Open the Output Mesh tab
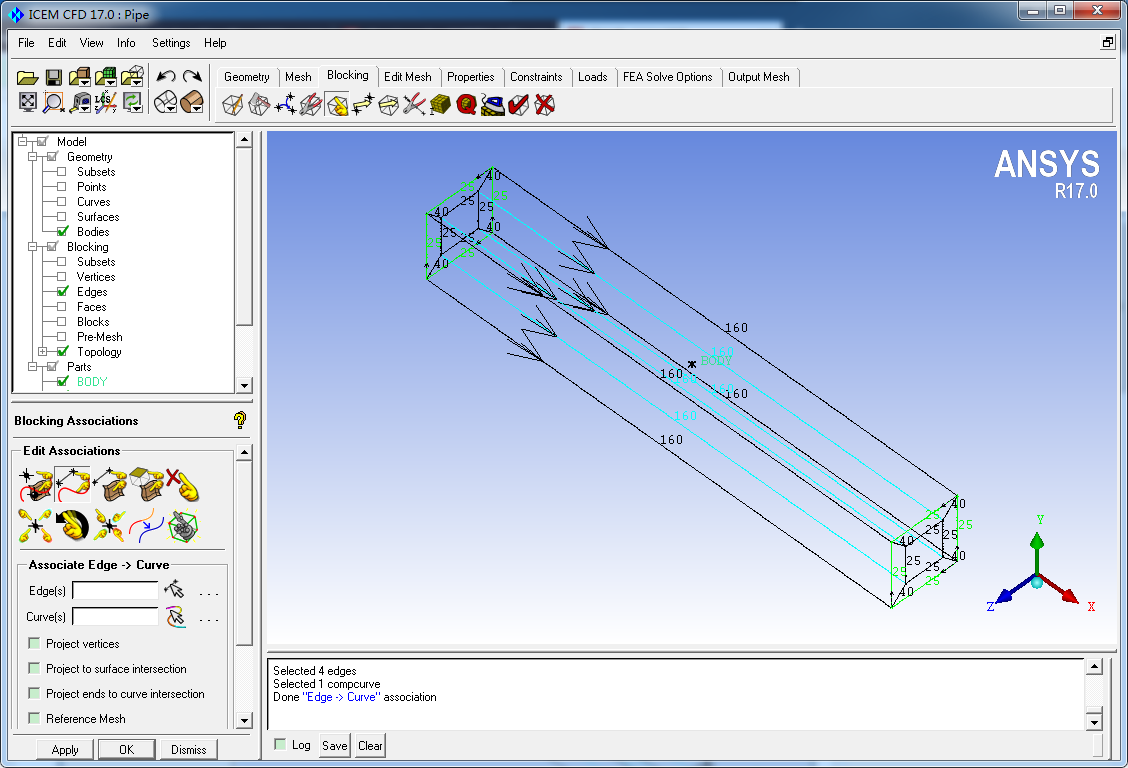1128x768 pixels. [759, 77]
